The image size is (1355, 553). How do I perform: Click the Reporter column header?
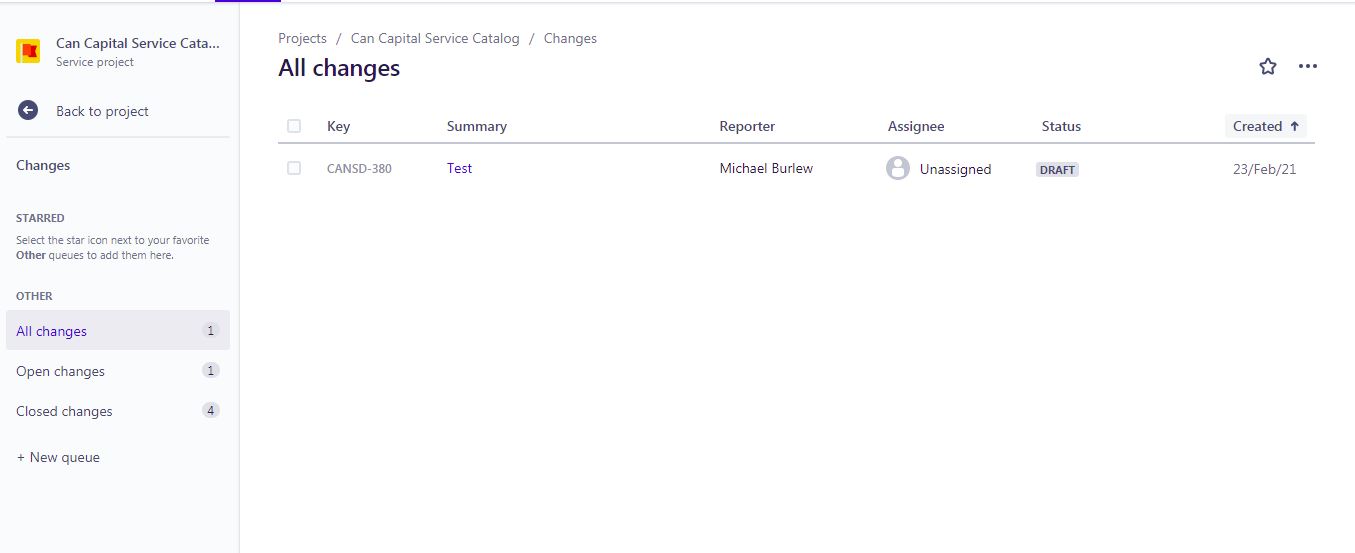point(747,126)
